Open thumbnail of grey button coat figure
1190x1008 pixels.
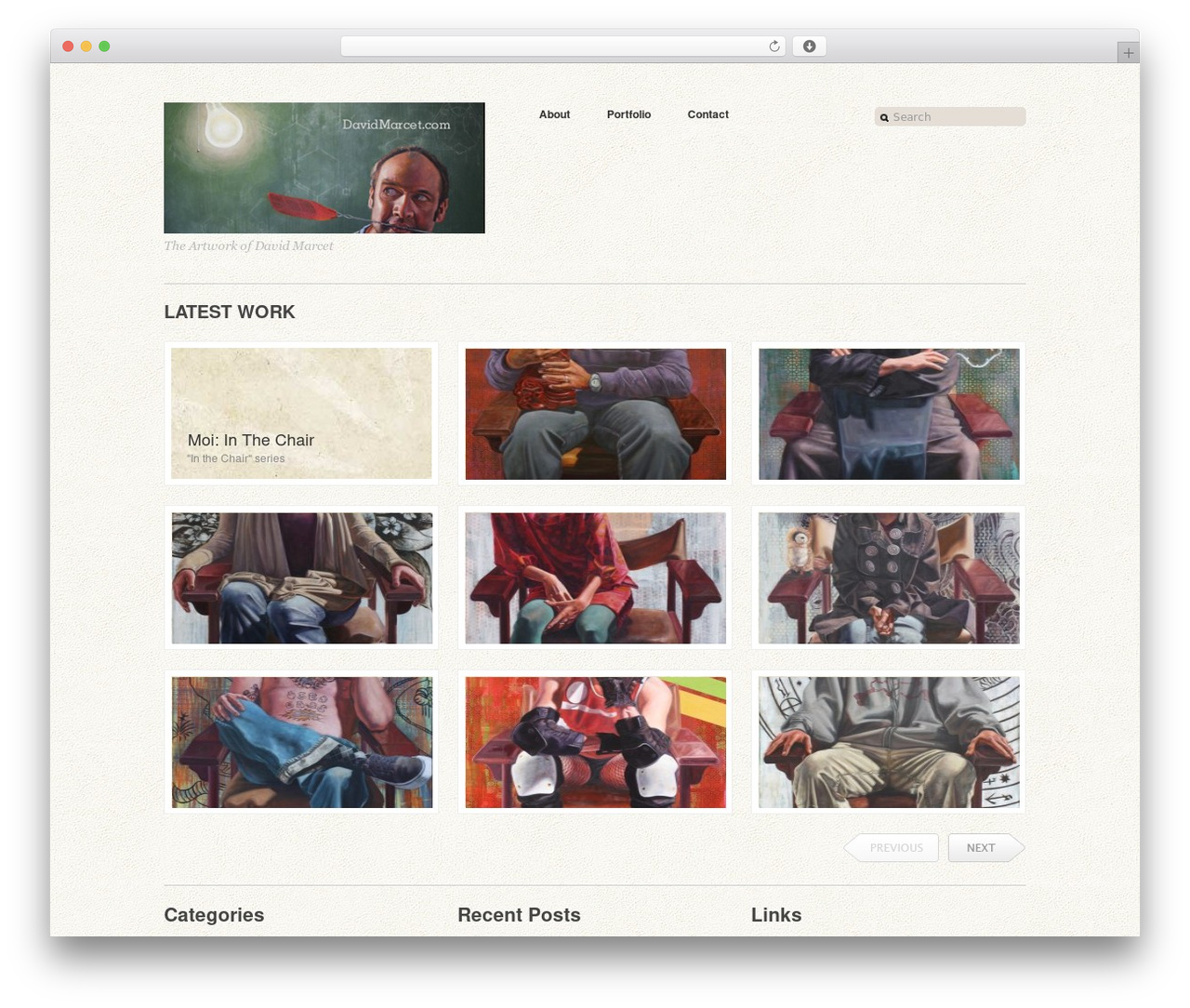(x=889, y=578)
